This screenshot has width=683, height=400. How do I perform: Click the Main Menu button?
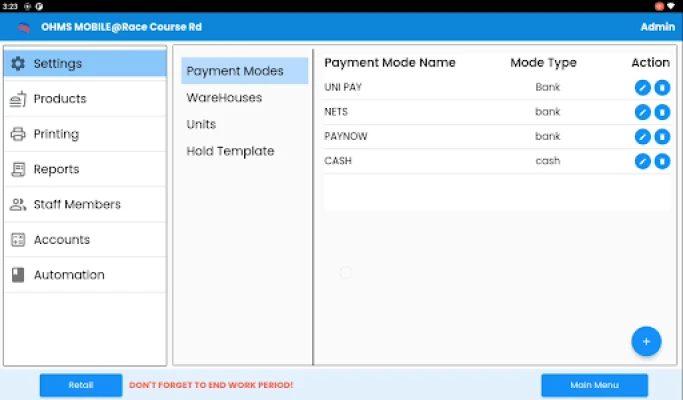coord(594,385)
